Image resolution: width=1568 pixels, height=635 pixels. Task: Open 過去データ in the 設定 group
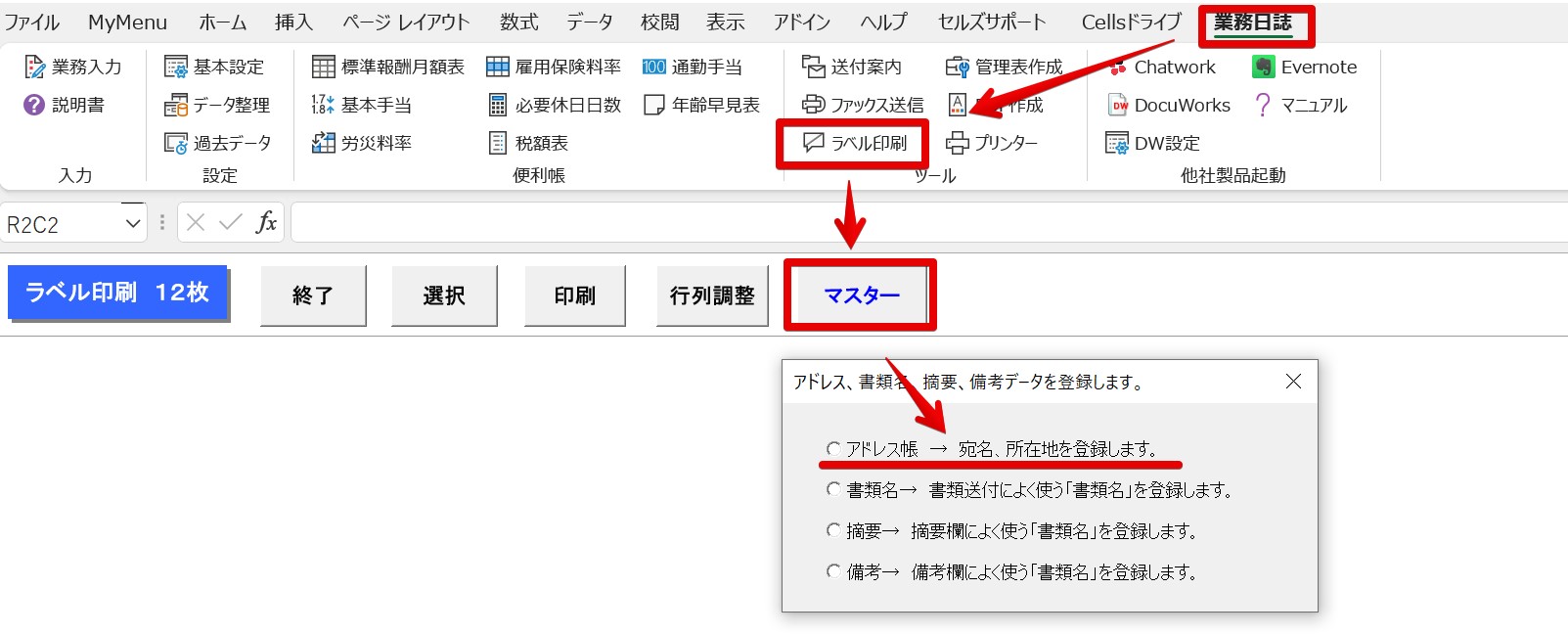point(217,143)
